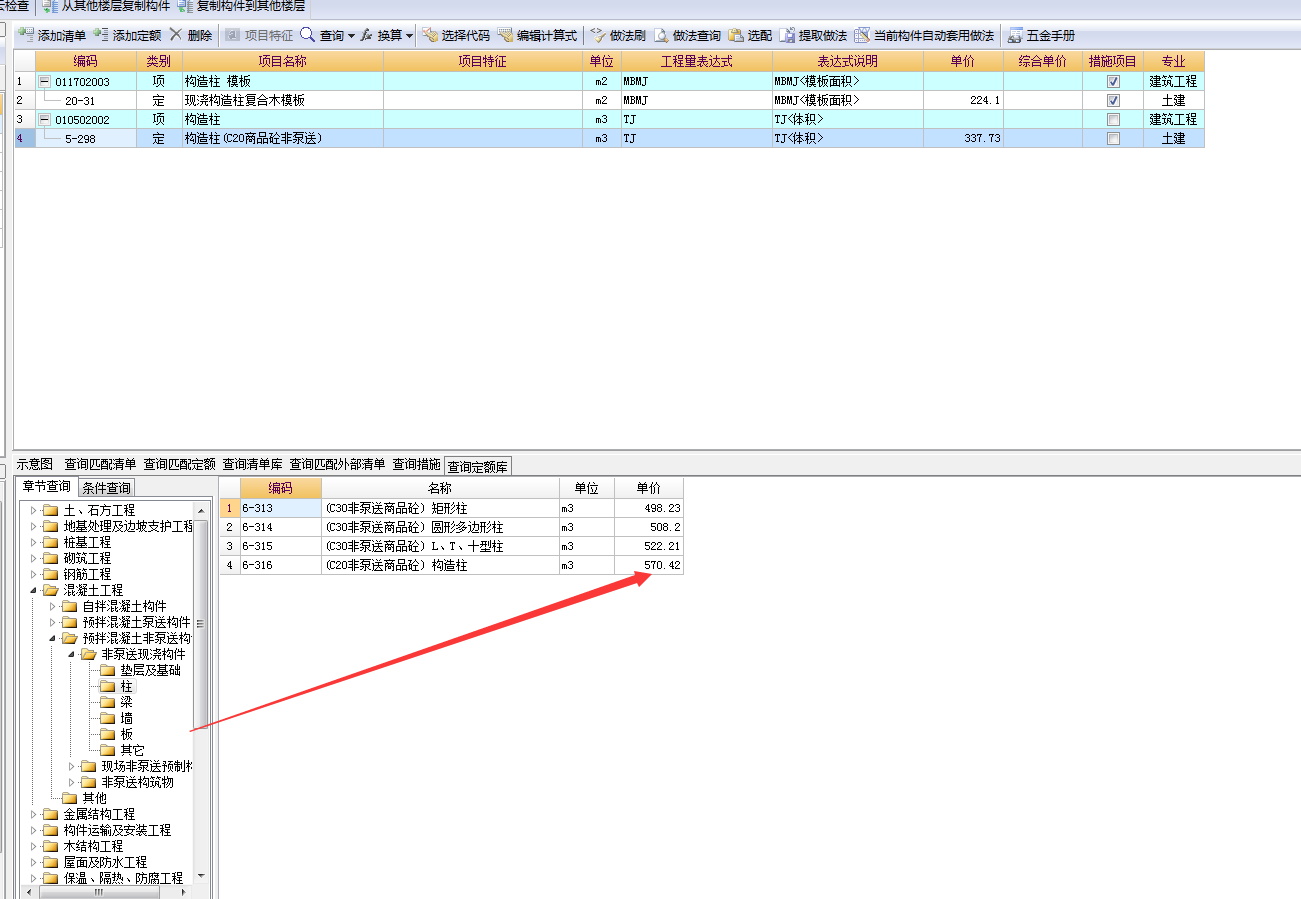1301x899 pixels.
Task: Click 现浇构造柱复合木模板 item name cell
Action: pyautogui.click(x=283, y=100)
